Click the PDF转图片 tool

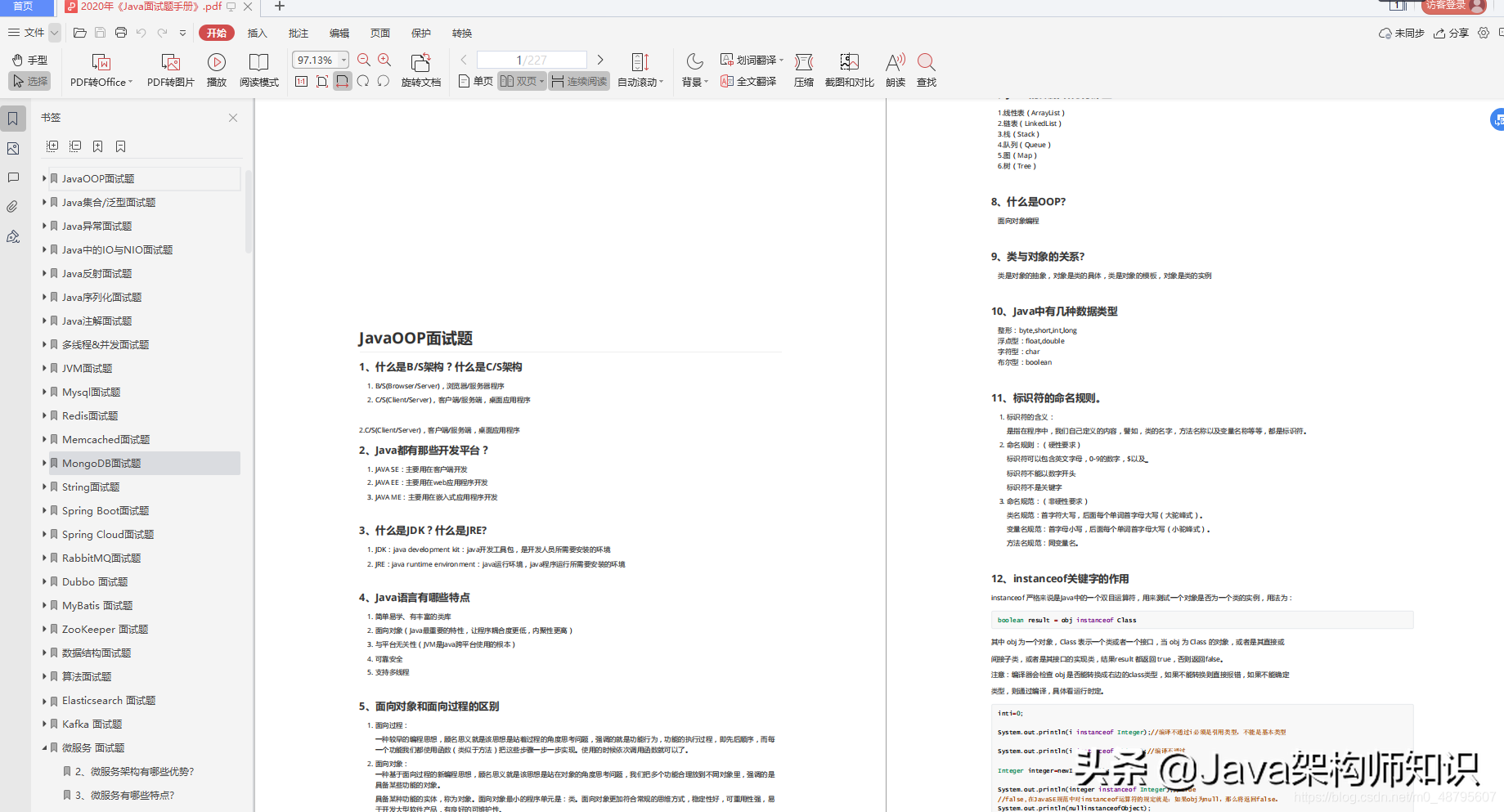(x=171, y=71)
